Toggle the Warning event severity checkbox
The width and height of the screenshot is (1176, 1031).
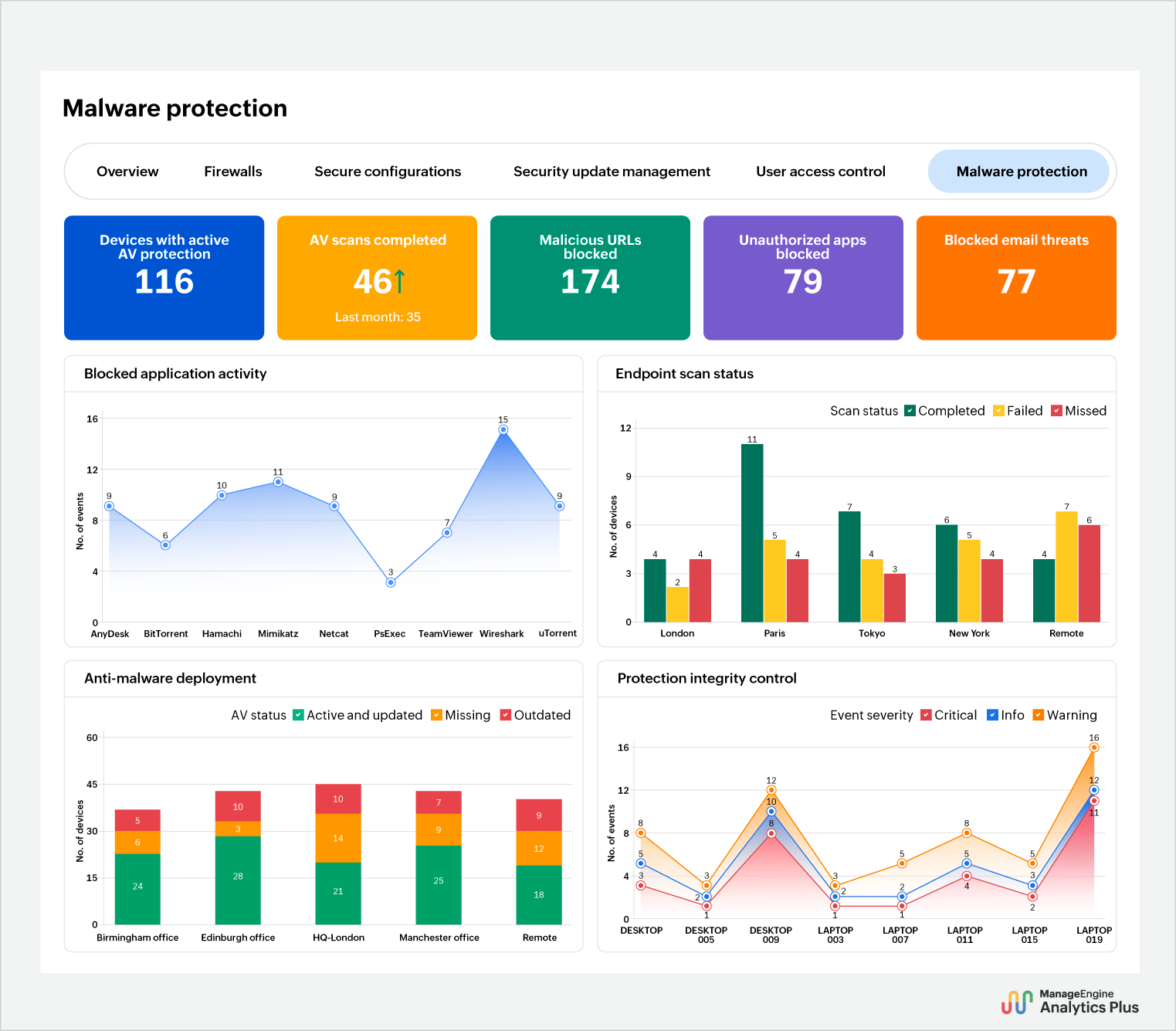pyautogui.click(x=1039, y=715)
